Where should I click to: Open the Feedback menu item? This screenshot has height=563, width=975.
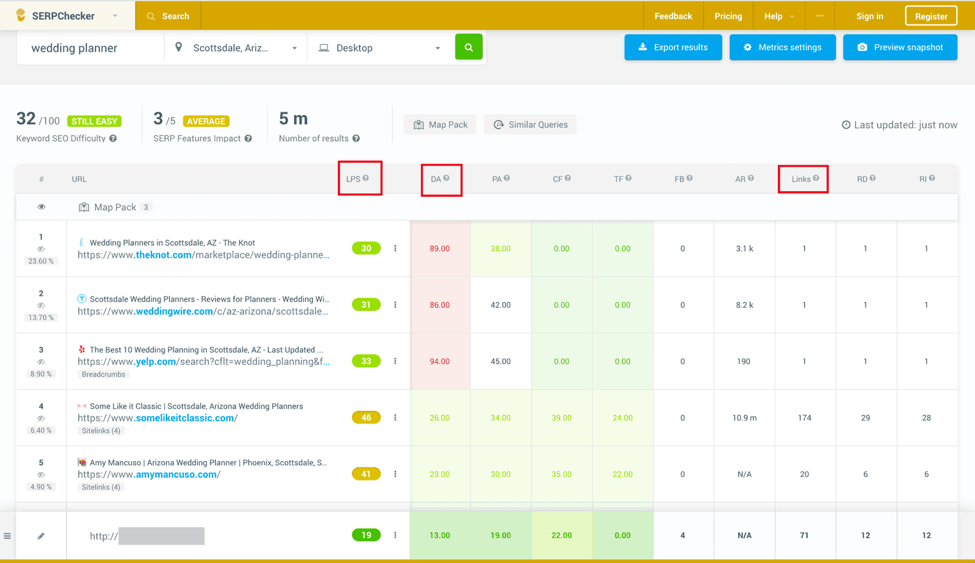click(673, 16)
